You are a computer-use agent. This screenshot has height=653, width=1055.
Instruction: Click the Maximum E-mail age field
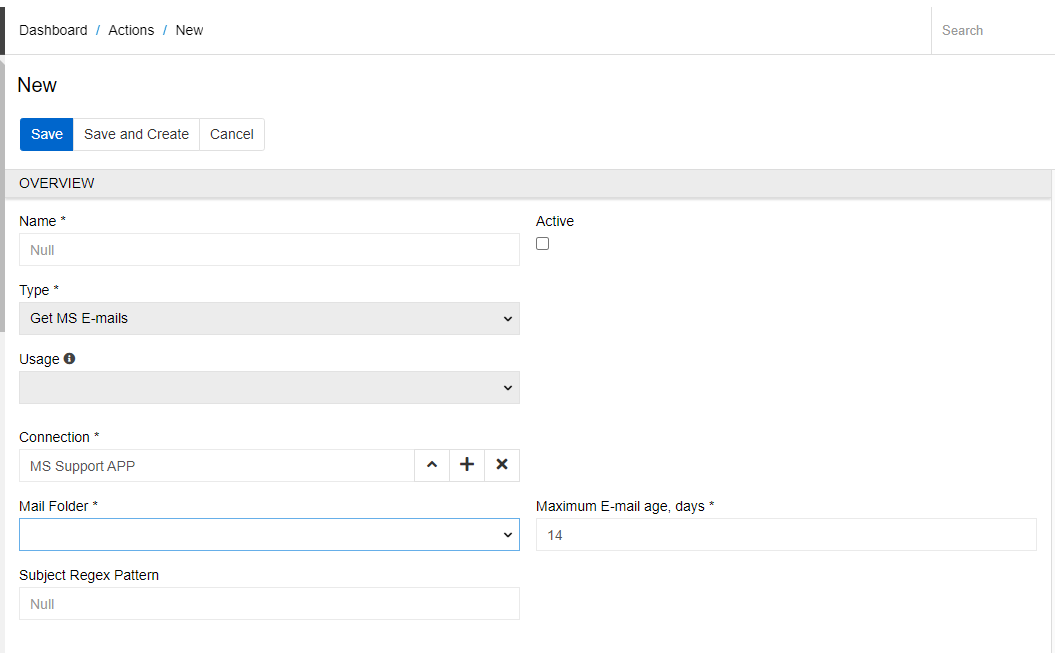tap(786, 535)
